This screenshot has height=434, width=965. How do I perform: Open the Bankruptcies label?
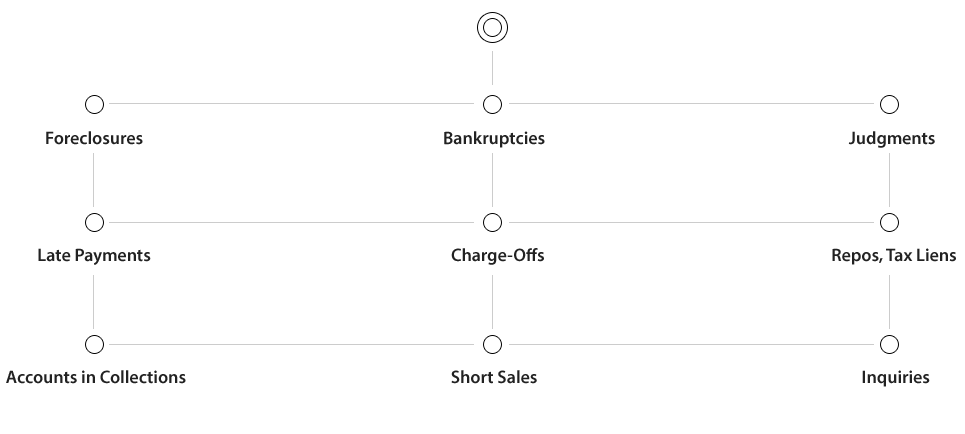[494, 139]
